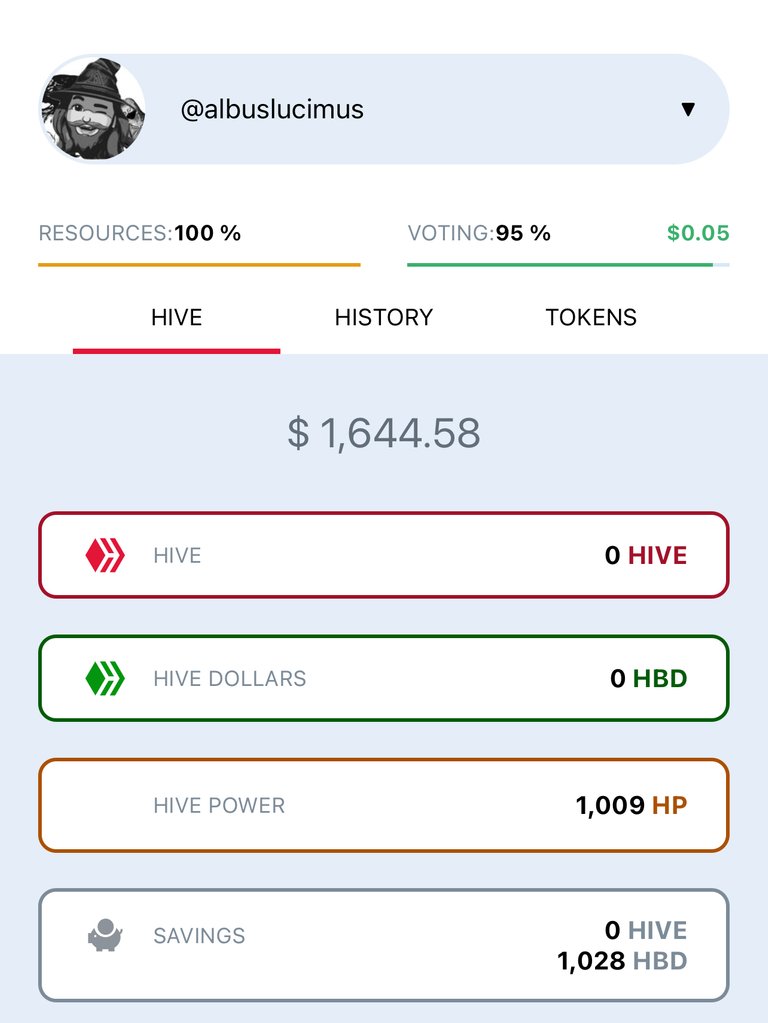
Task: Click the red HIVE logo icon
Action: [105, 555]
